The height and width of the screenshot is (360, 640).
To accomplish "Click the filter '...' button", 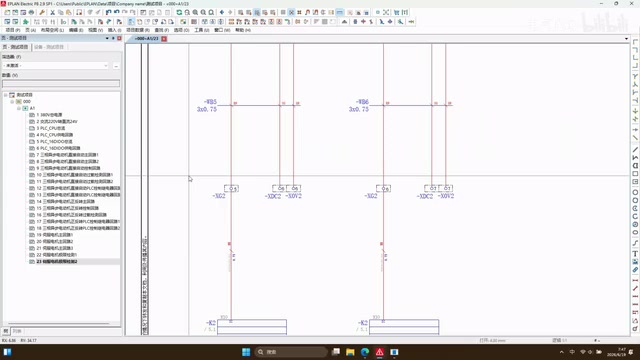I will click(116, 66).
